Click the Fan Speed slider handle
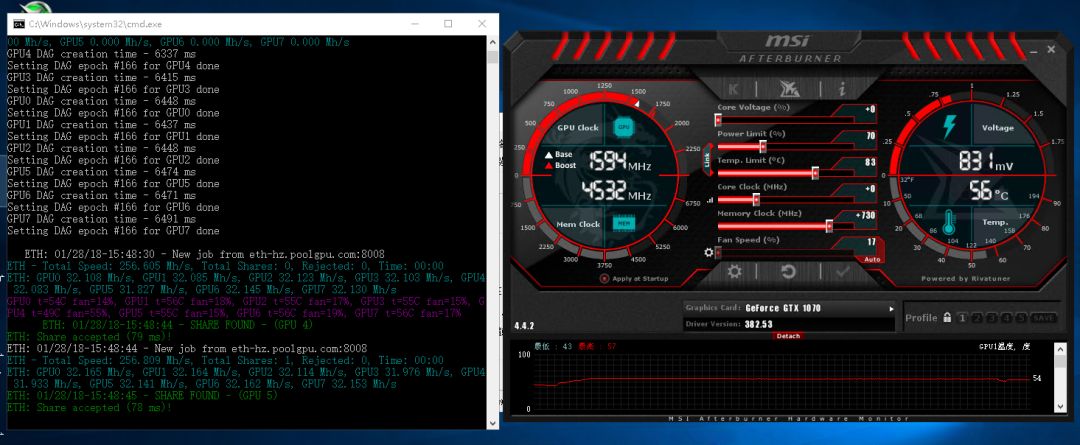 pos(718,252)
